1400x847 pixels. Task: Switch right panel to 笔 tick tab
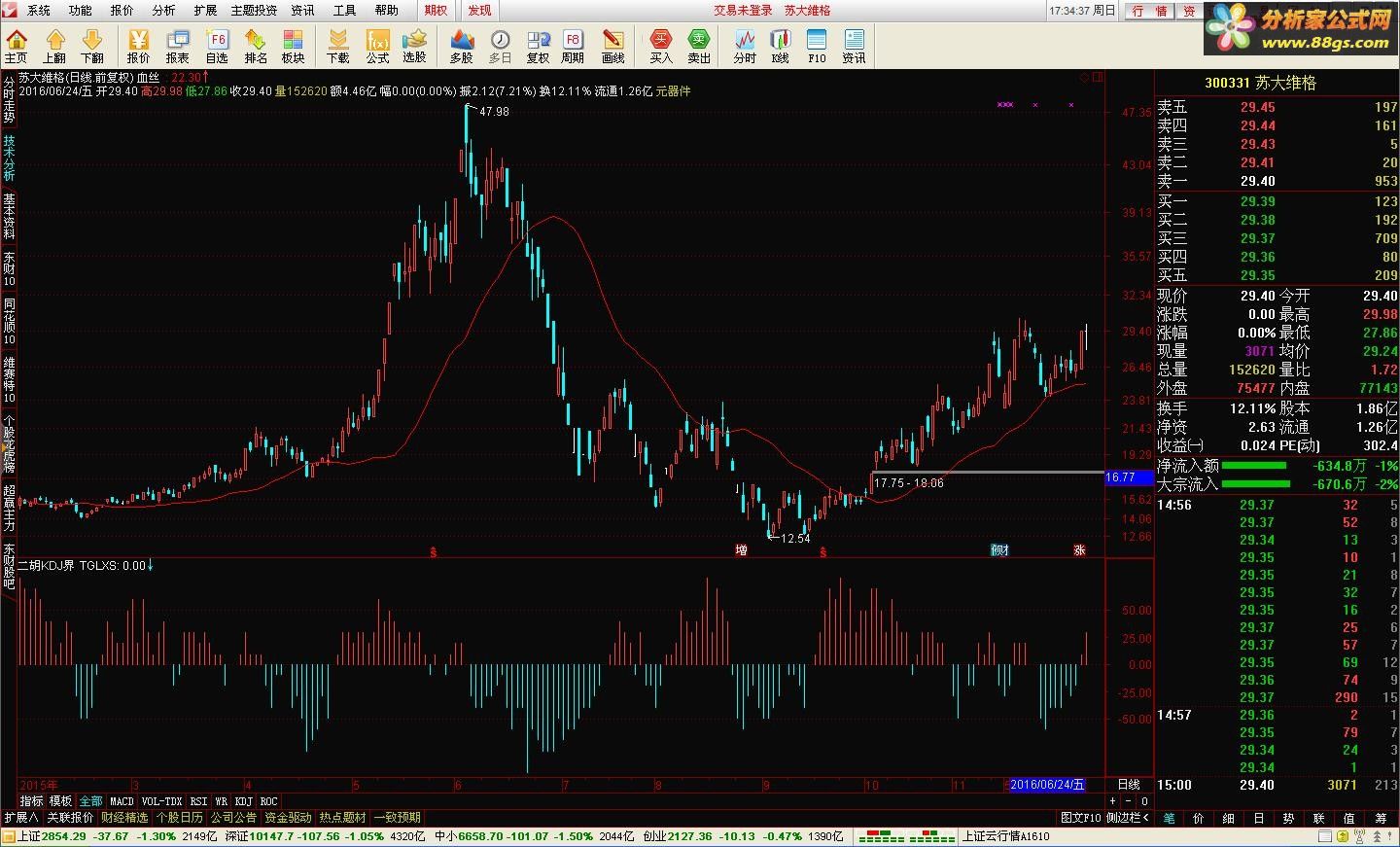point(1169,818)
